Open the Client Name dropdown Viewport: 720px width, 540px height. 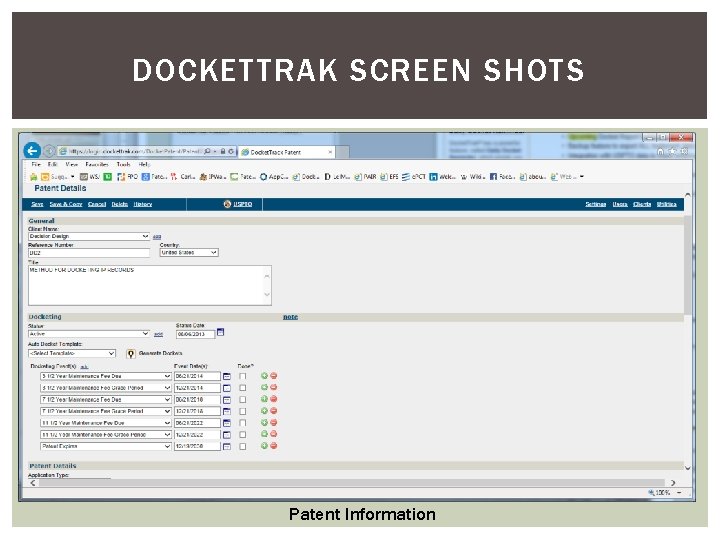(x=89, y=236)
